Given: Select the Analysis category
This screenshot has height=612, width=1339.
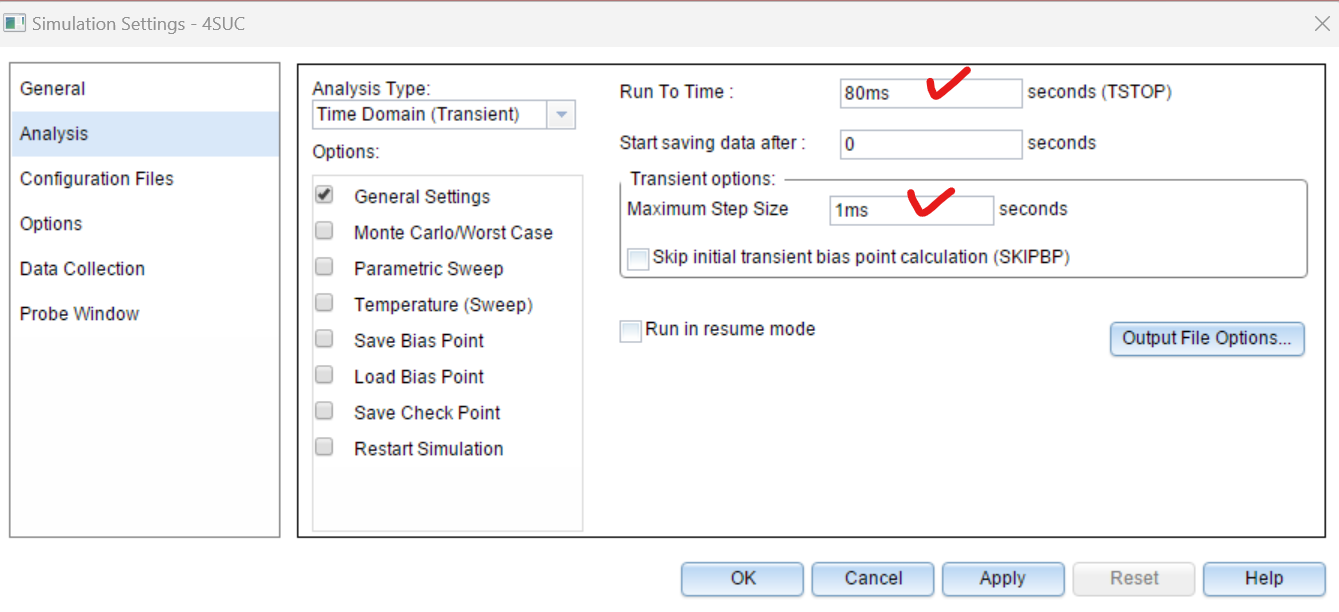Looking at the screenshot, I should [145, 134].
